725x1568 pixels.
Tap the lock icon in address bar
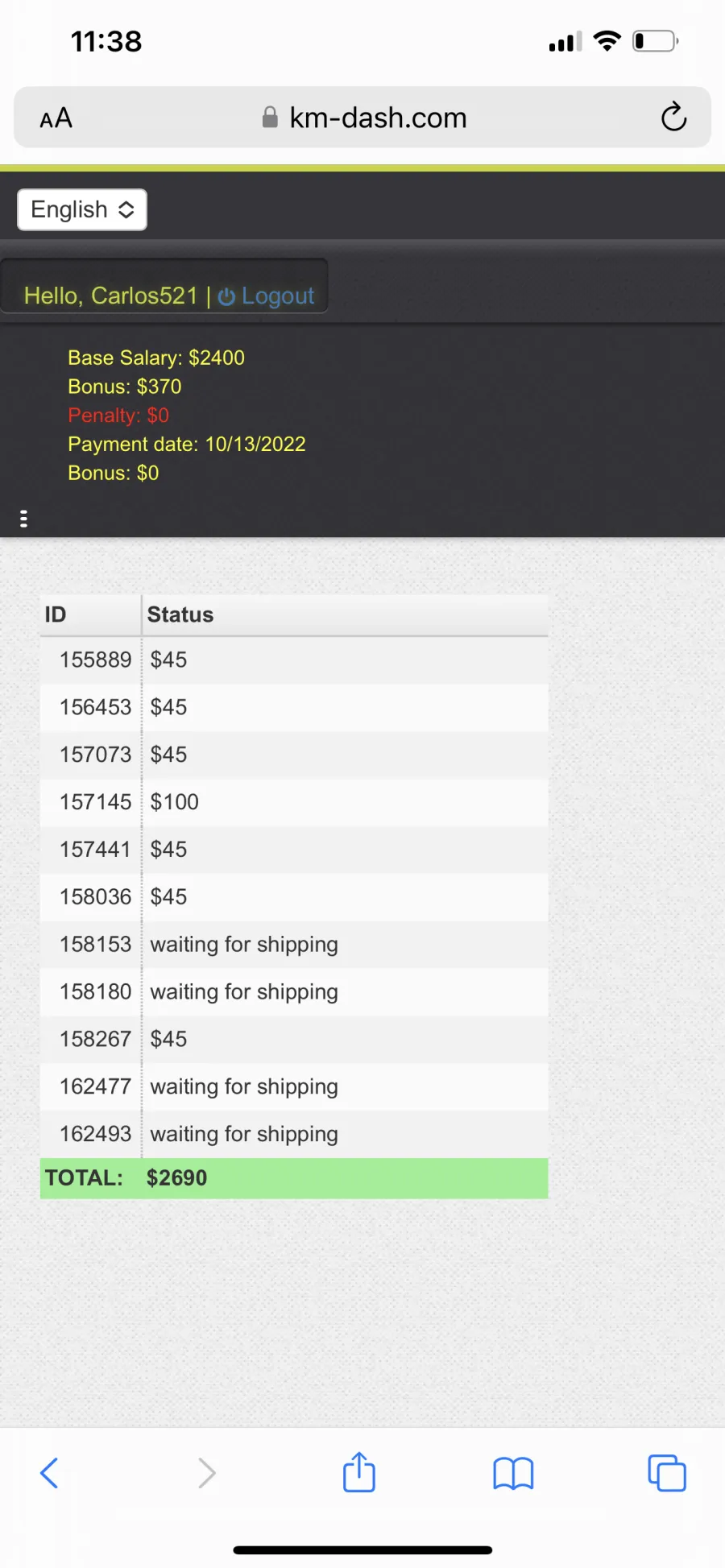coord(270,118)
